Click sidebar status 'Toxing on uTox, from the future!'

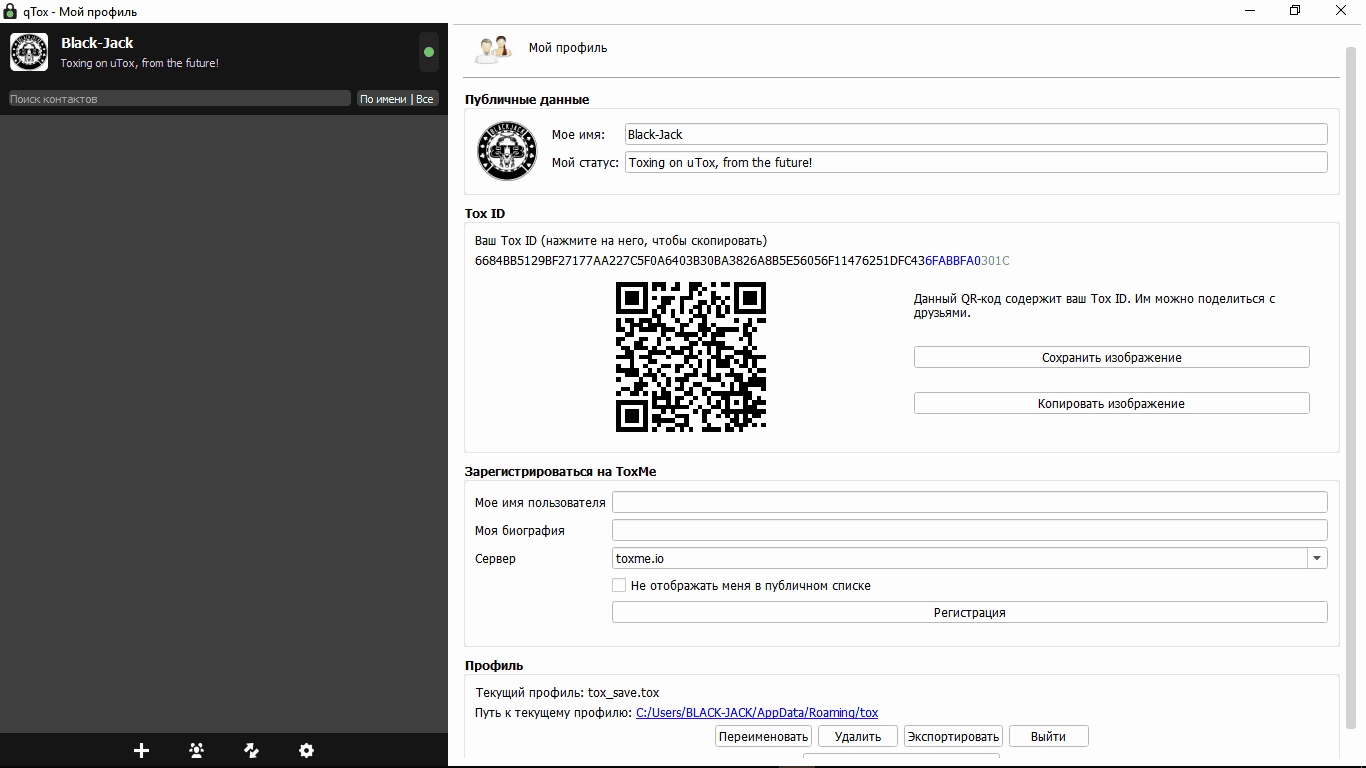coord(139,63)
